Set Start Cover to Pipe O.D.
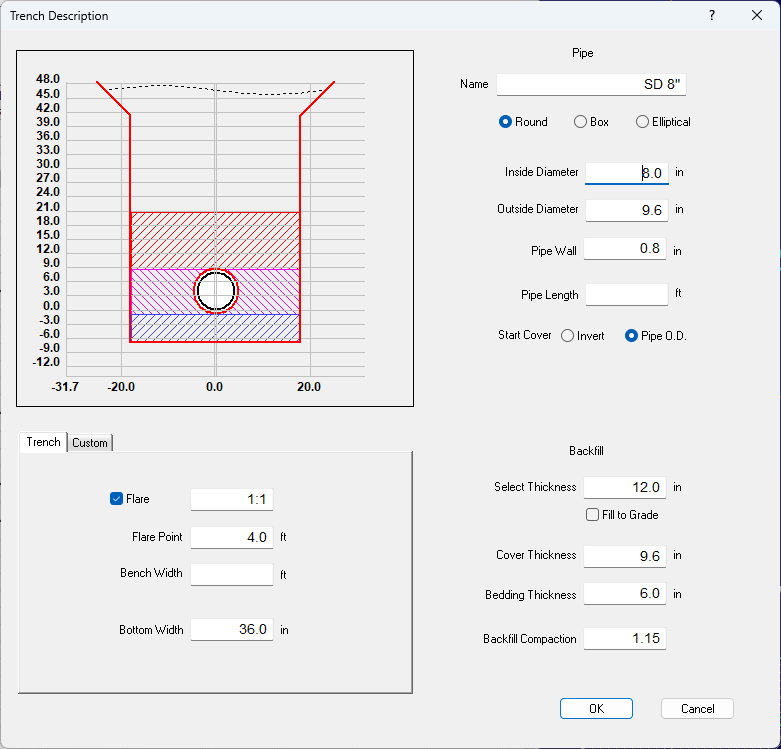This screenshot has height=749, width=781. coord(631,336)
